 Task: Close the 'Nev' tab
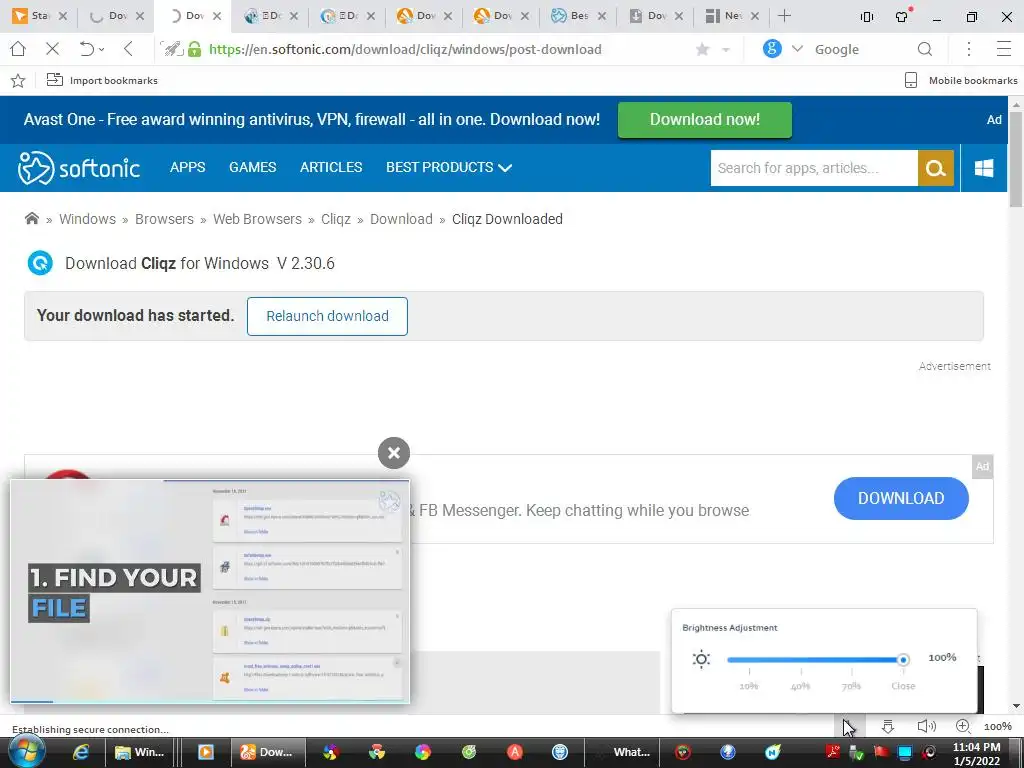(755, 16)
